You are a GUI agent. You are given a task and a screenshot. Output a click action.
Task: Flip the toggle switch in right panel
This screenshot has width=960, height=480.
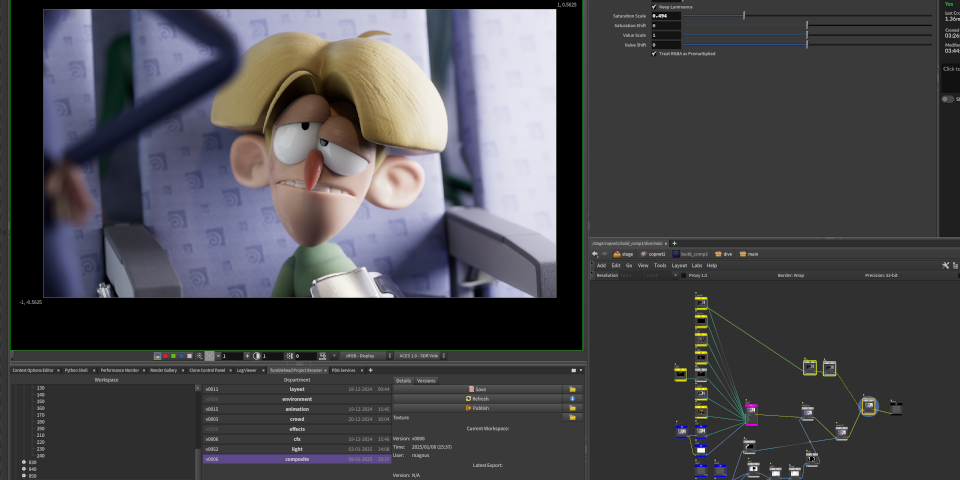947,99
